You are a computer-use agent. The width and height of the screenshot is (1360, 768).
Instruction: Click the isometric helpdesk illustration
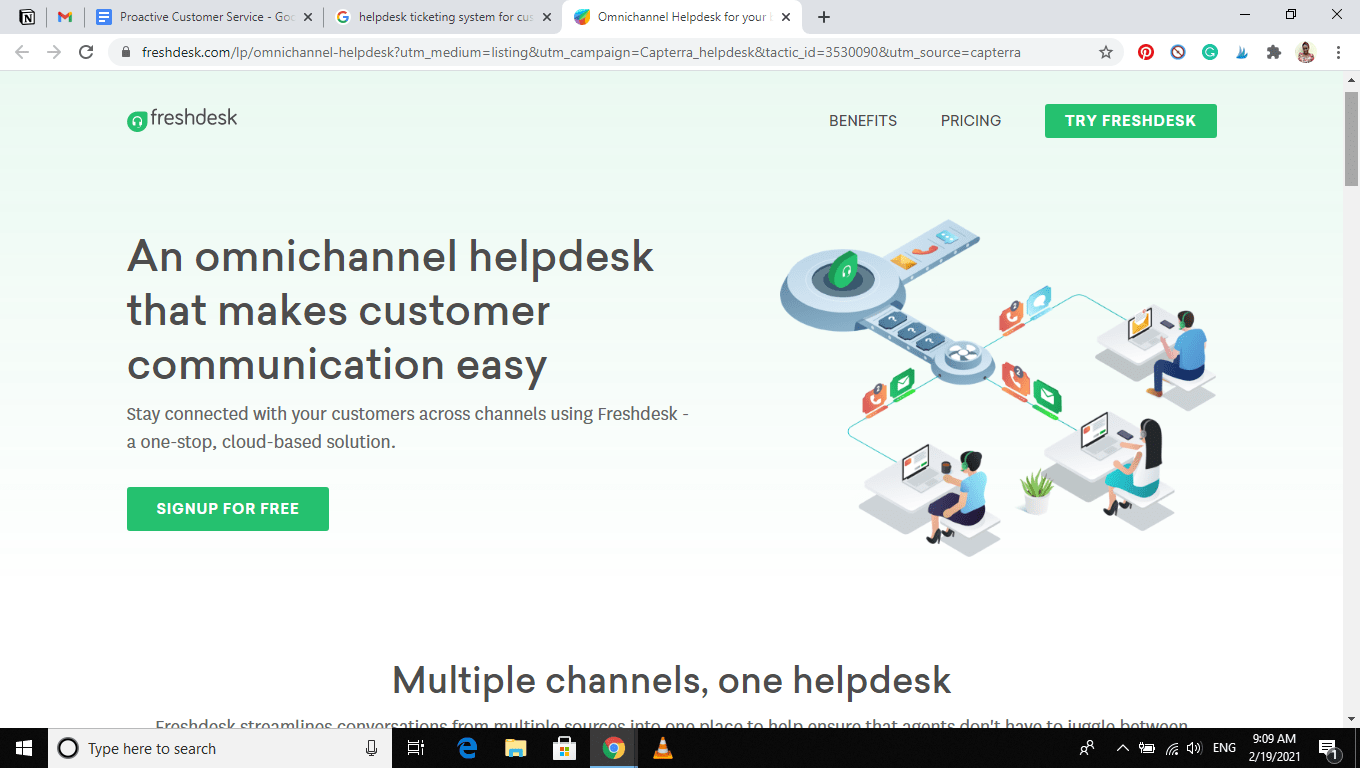click(998, 388)
